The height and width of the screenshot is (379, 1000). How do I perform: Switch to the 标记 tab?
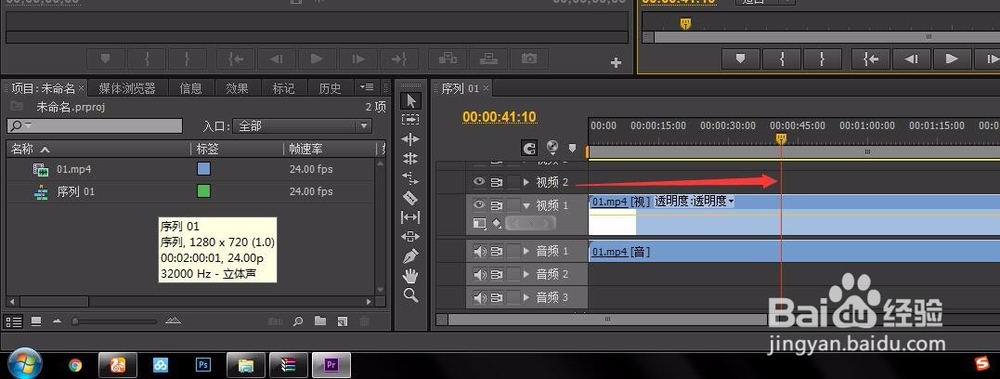(x=283, y=88)
